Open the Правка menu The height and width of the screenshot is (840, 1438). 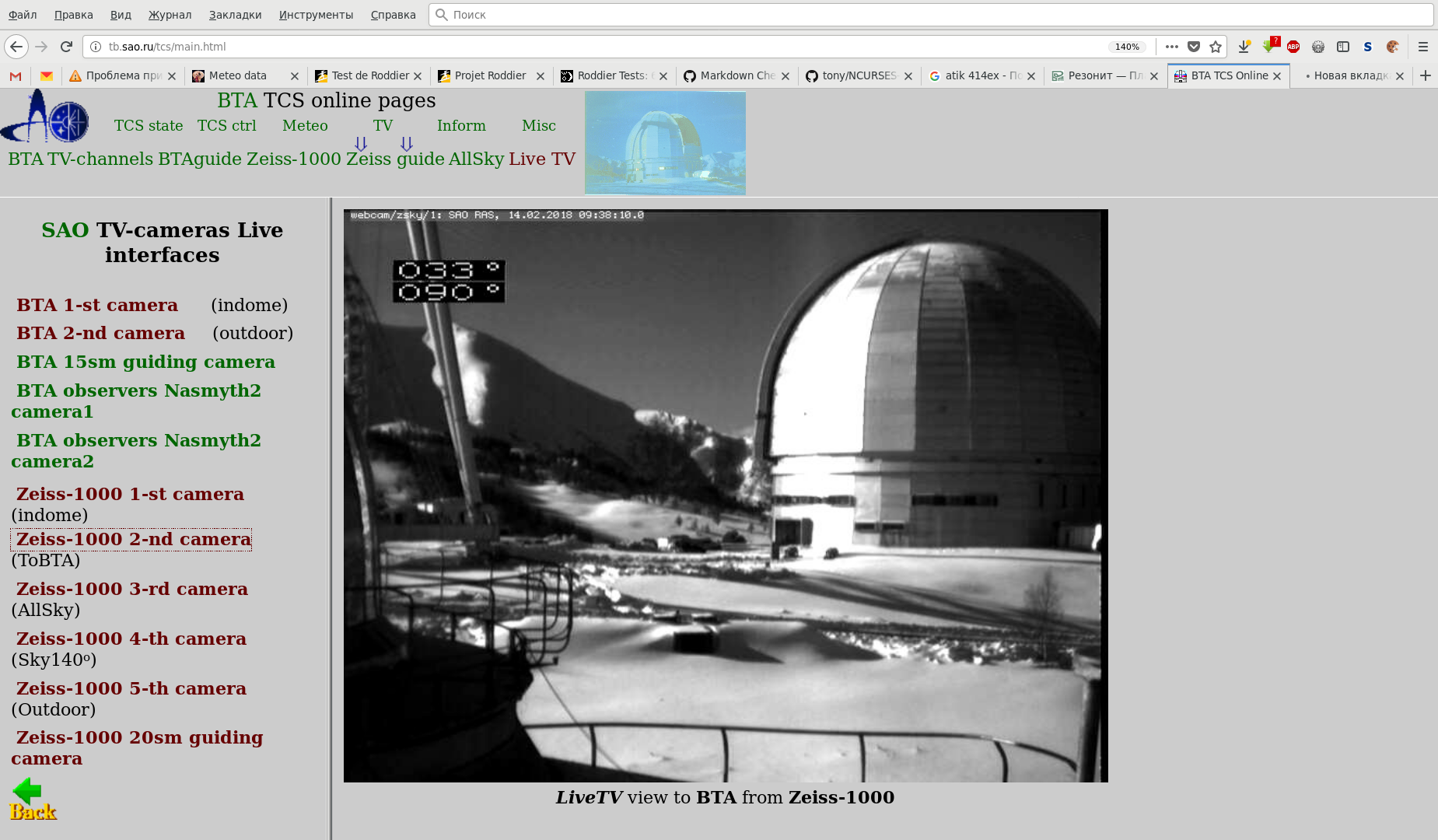[74, 15]
